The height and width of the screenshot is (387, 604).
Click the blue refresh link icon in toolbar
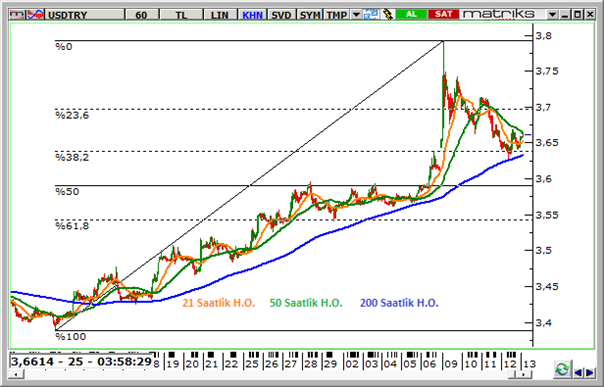[x=371, y=15]
